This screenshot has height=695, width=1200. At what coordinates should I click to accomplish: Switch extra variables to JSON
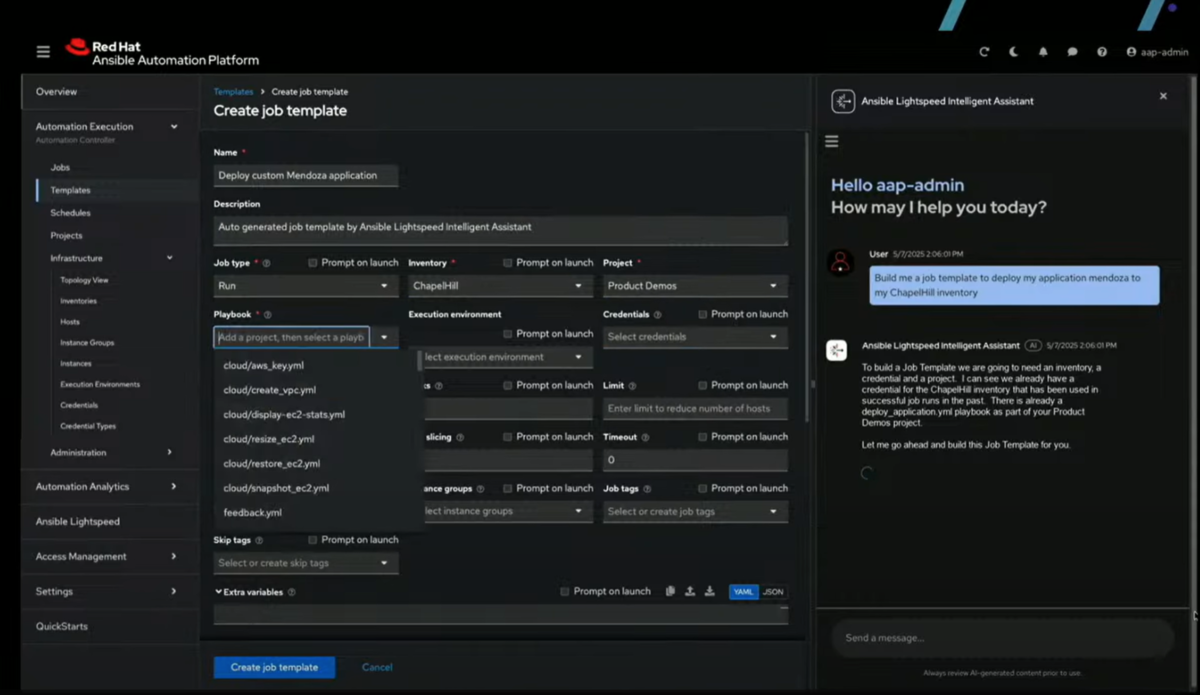(773, 592)
